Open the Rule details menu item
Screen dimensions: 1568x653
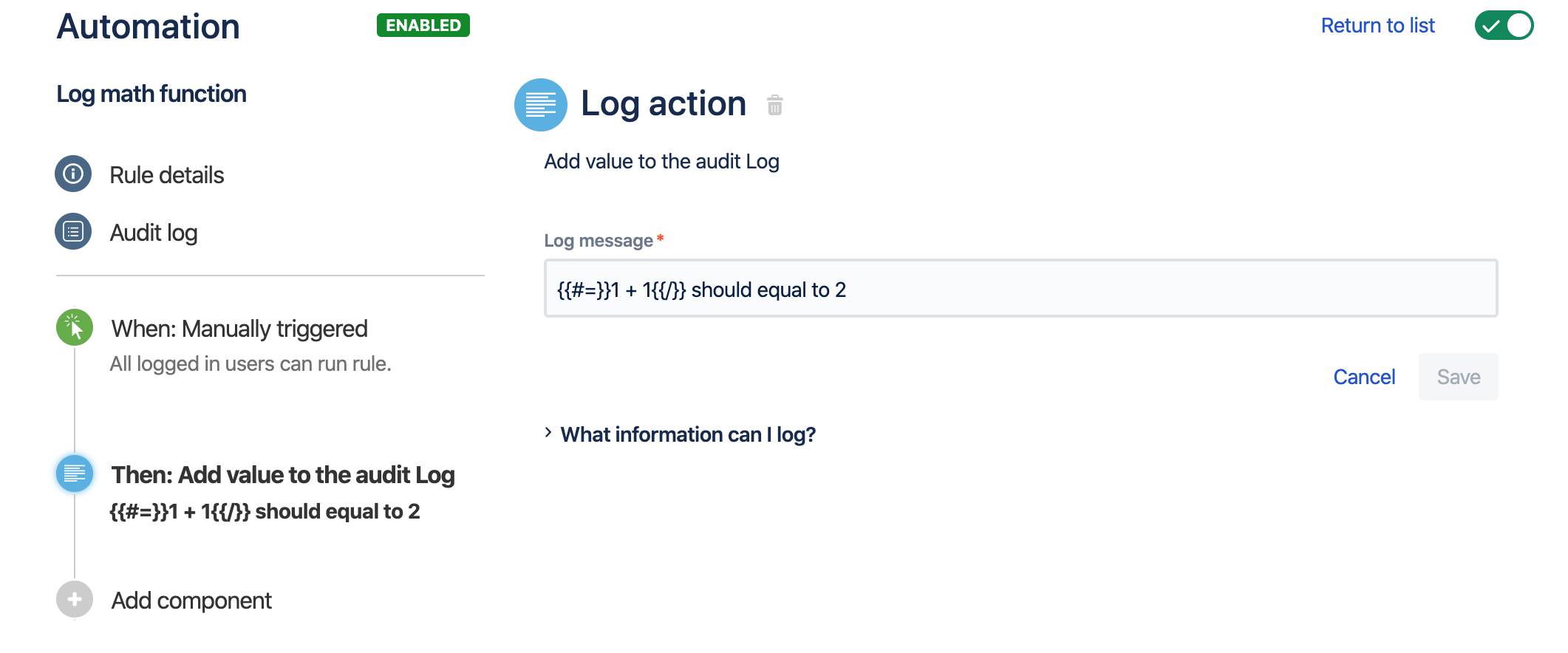coord(166,175)
